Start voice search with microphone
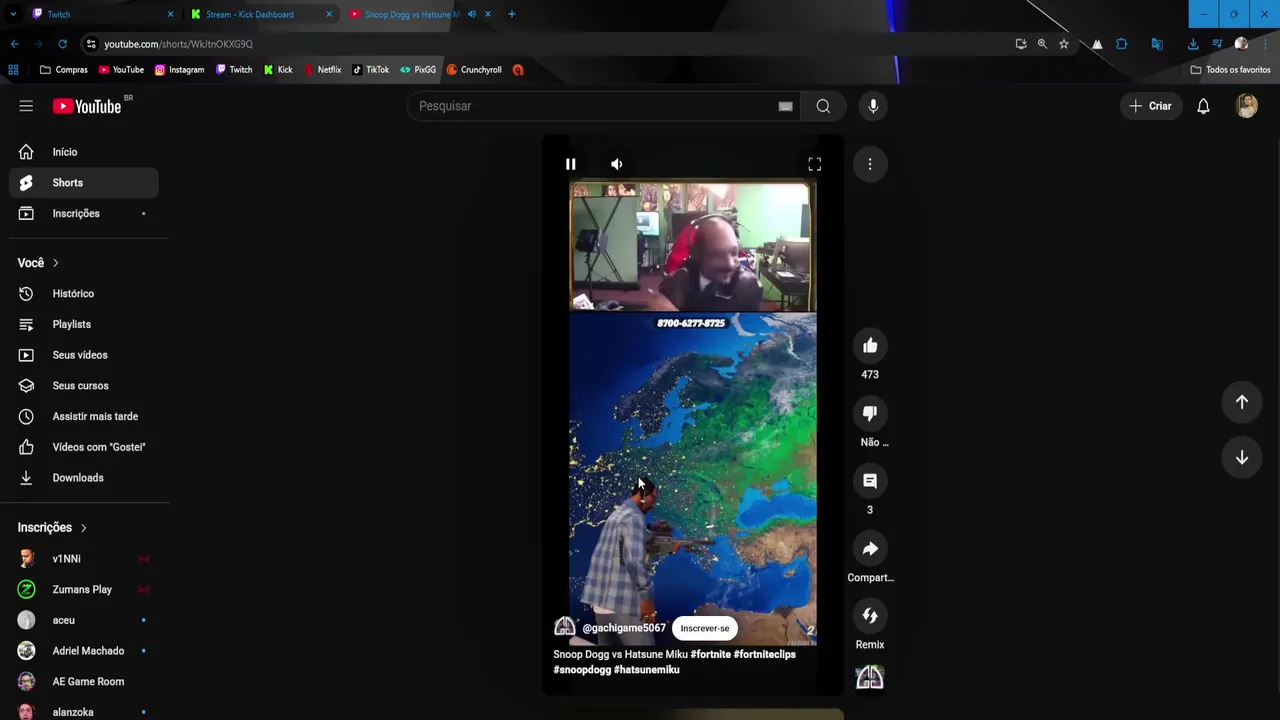 (x=873, y=106)
